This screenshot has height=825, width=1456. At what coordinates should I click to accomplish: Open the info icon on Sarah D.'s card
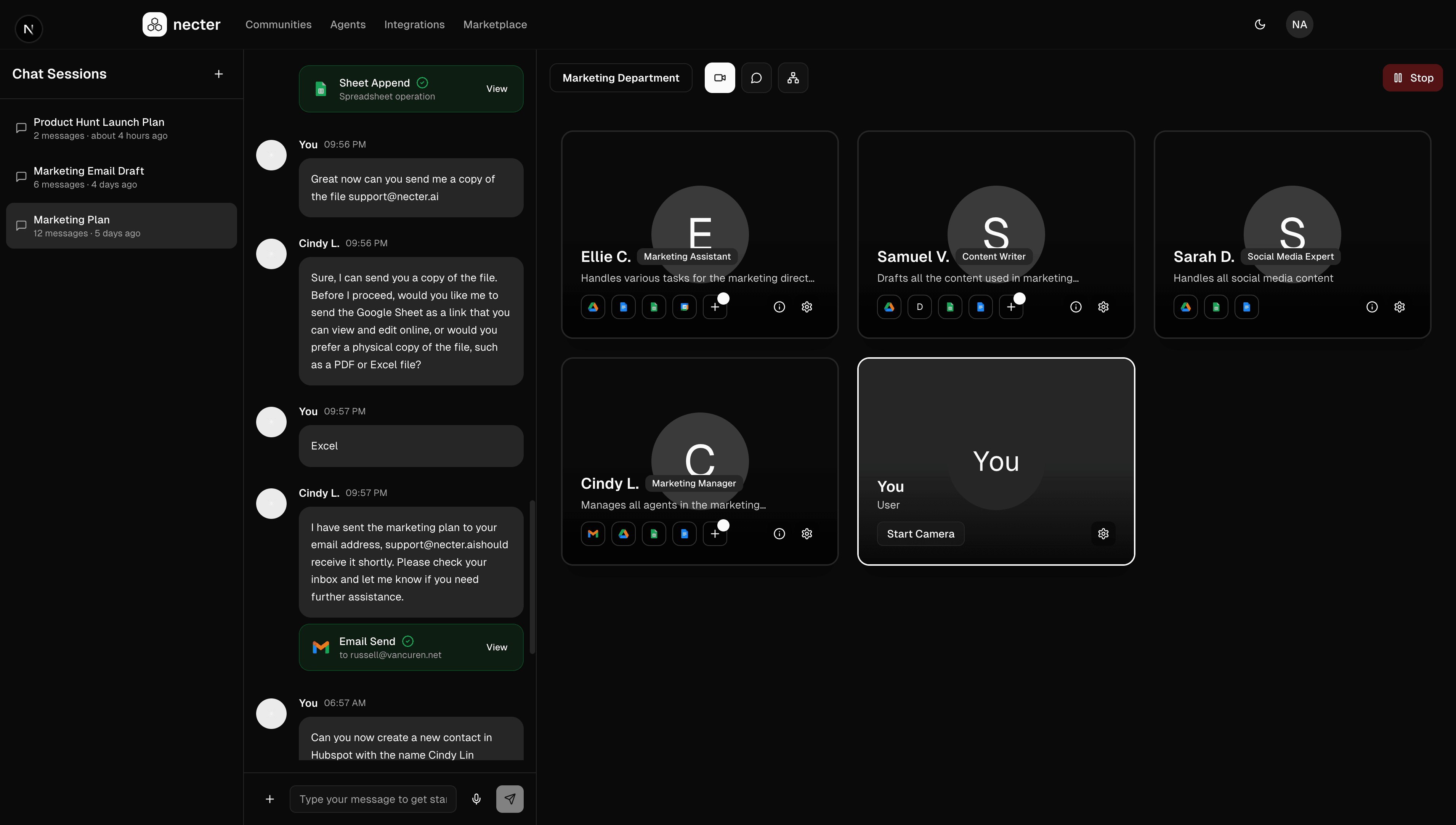coord(1372,307)
